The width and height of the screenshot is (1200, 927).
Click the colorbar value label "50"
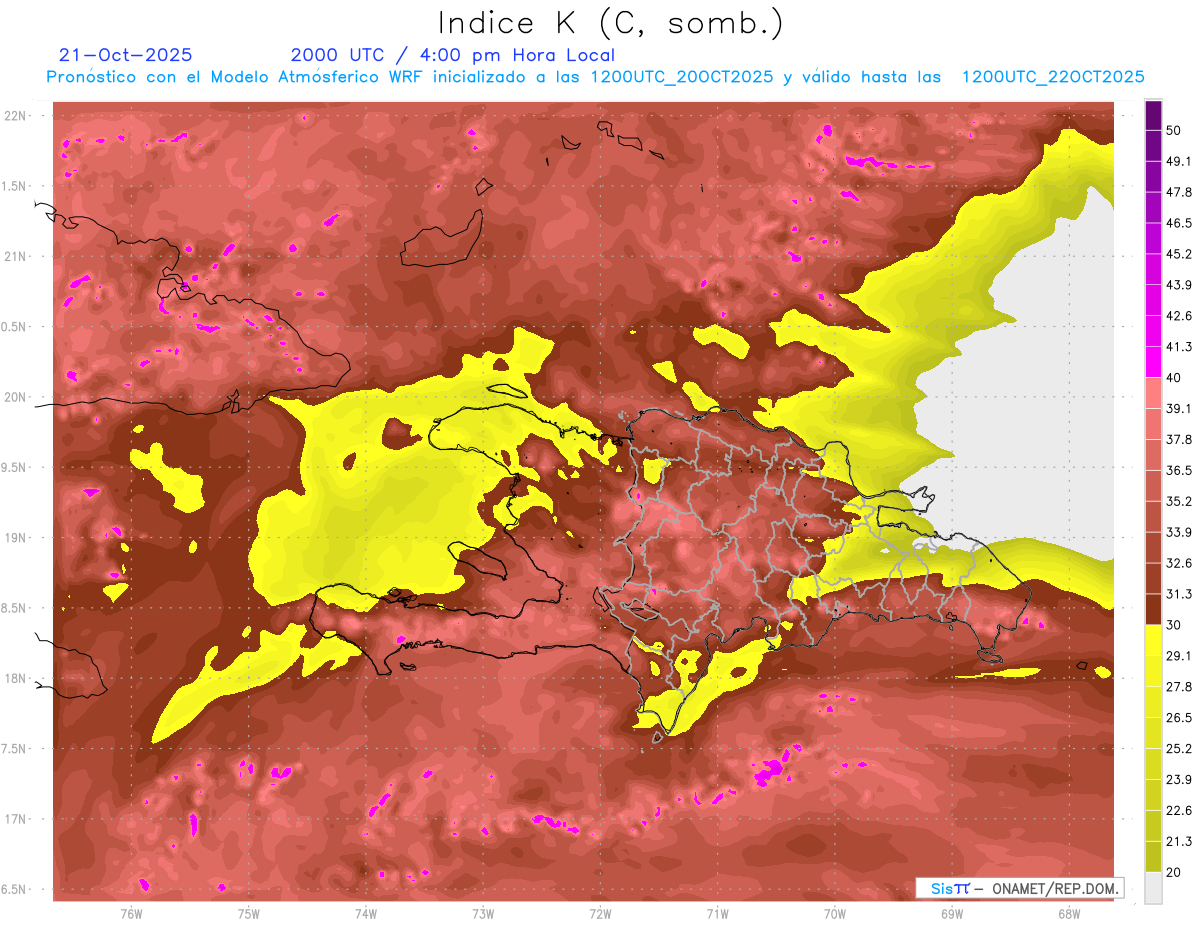pos(1174,131)
